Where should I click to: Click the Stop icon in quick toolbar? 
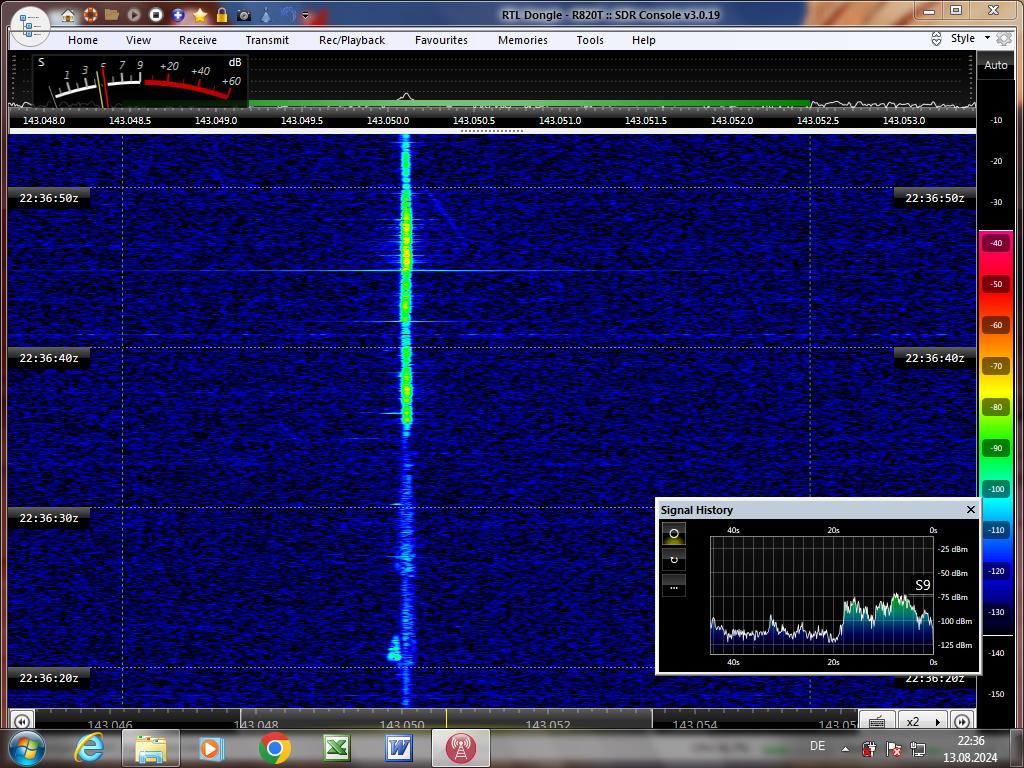point(155,14)
